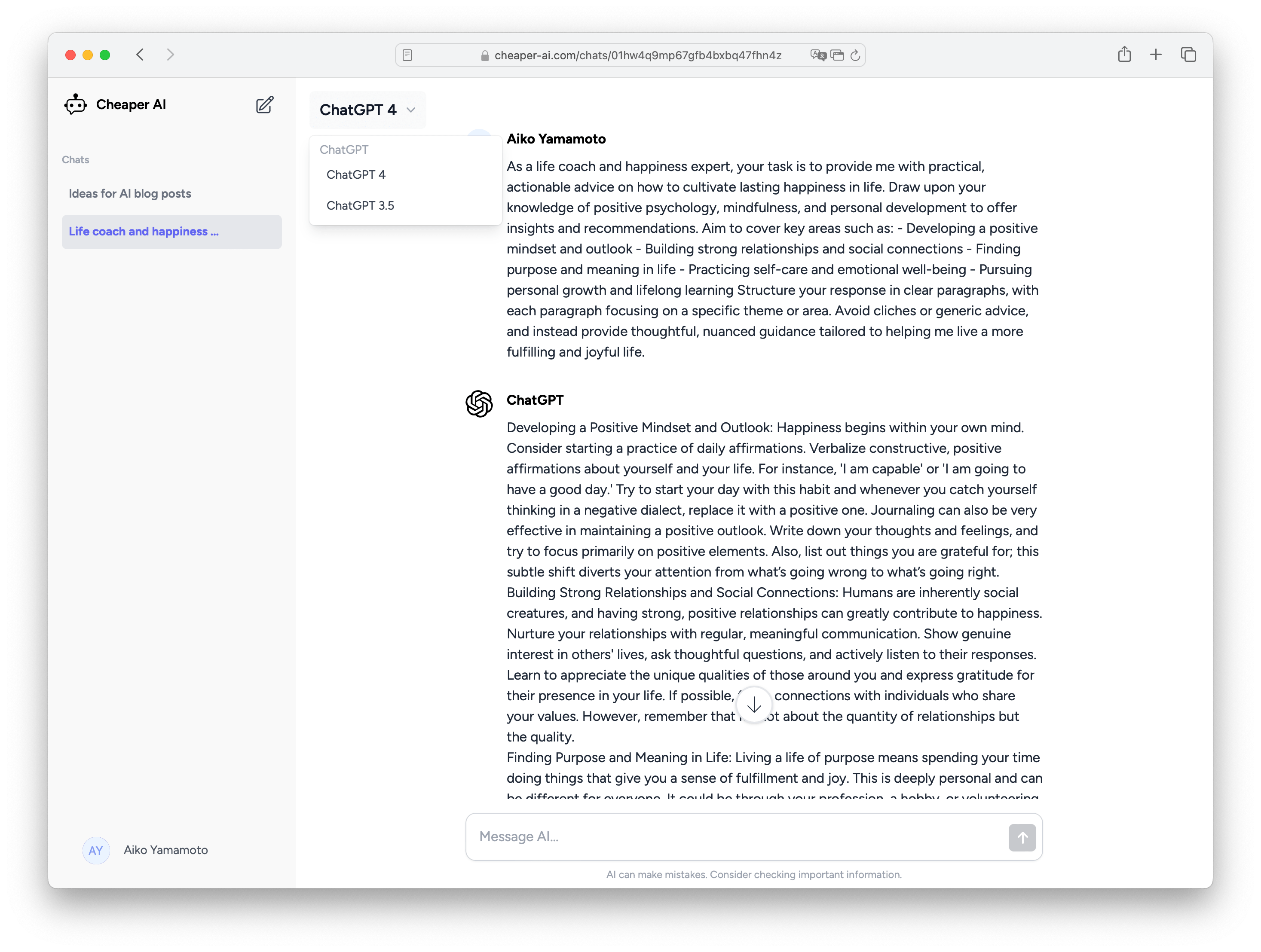Click the Cheaper AI logo icon

click(76, 103)
